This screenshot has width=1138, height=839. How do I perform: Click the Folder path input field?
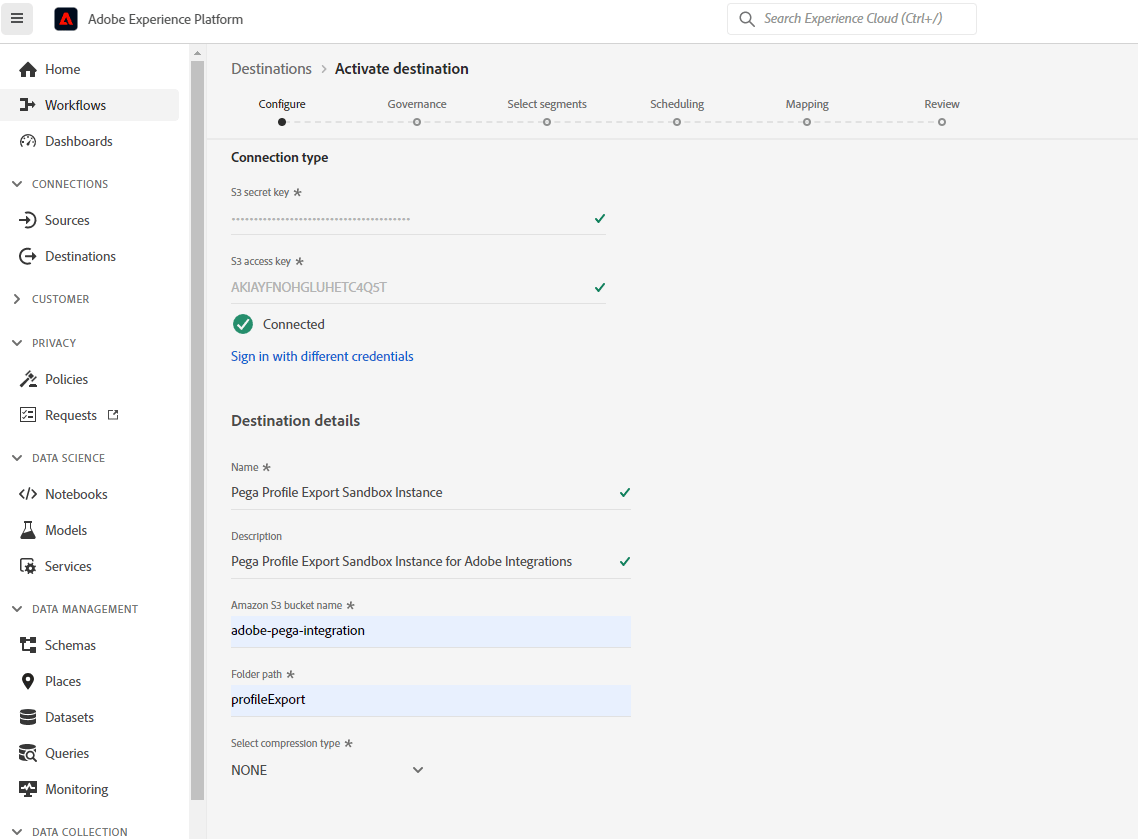coord(430,700)
